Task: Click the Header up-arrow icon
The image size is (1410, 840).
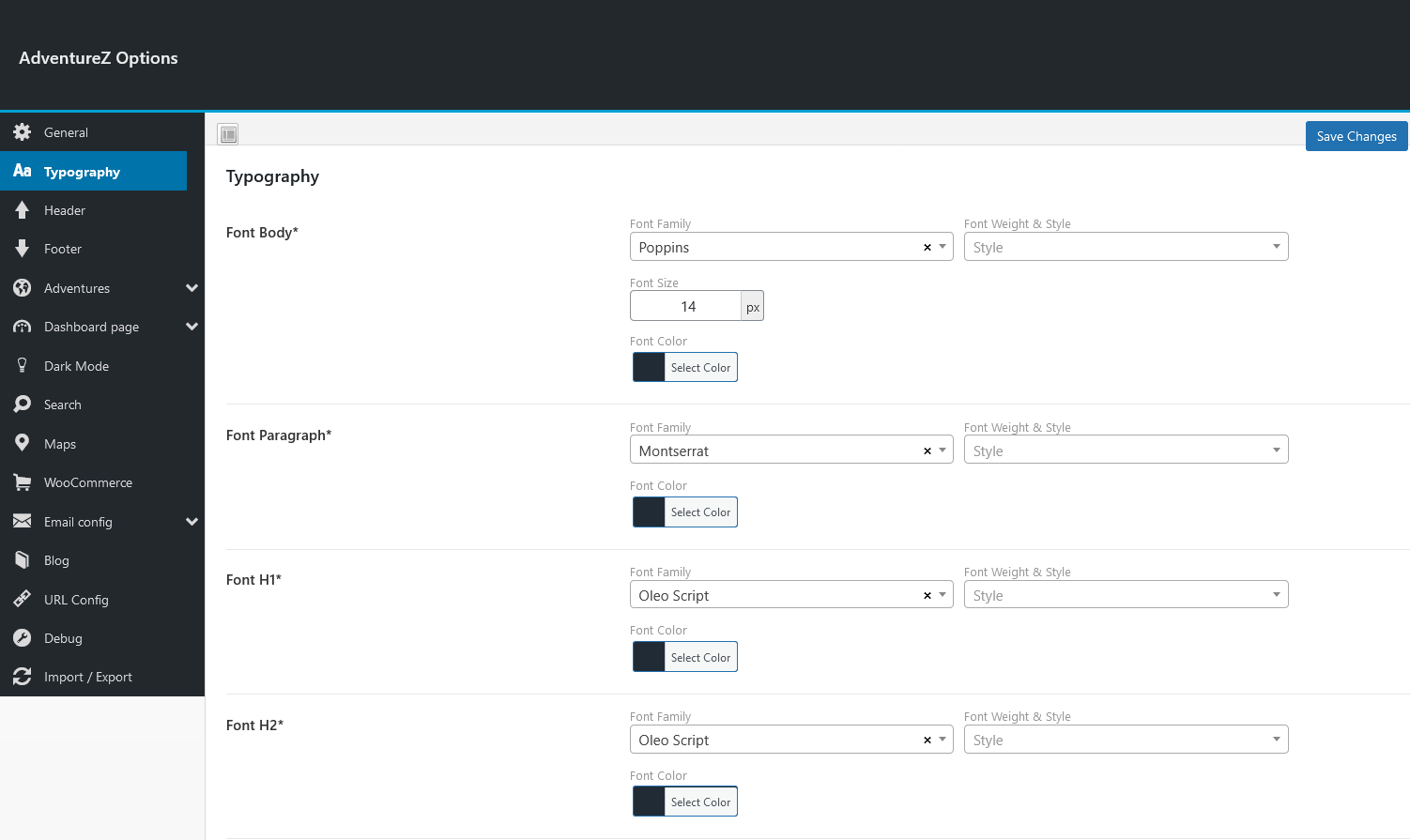Action: (x=23, y=210)
